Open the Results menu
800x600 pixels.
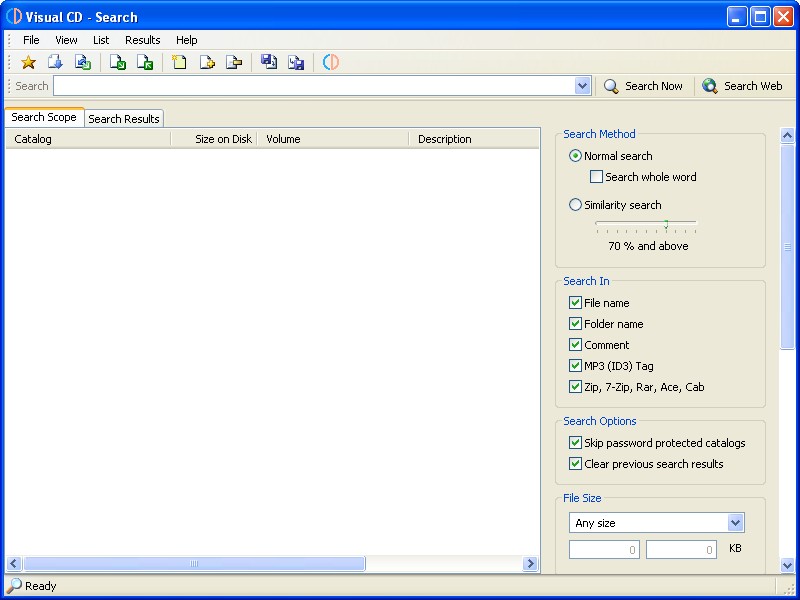pyautogui.click(x=143, y=40)
